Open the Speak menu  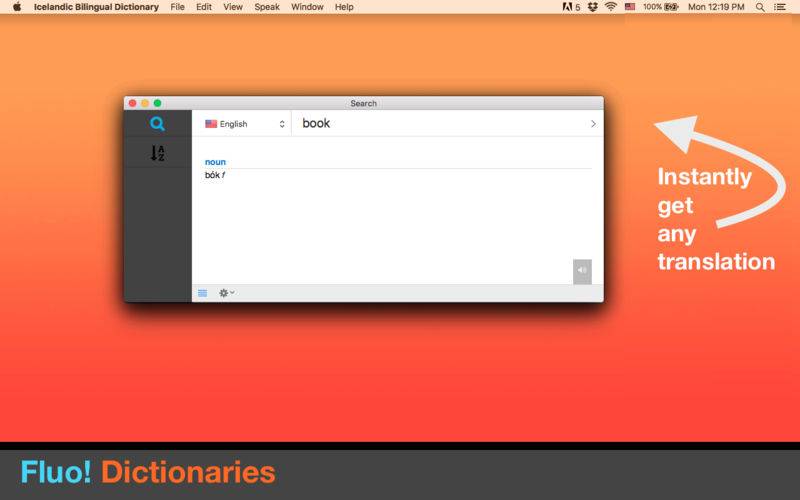pyautogui.click(x=267, y=7)
